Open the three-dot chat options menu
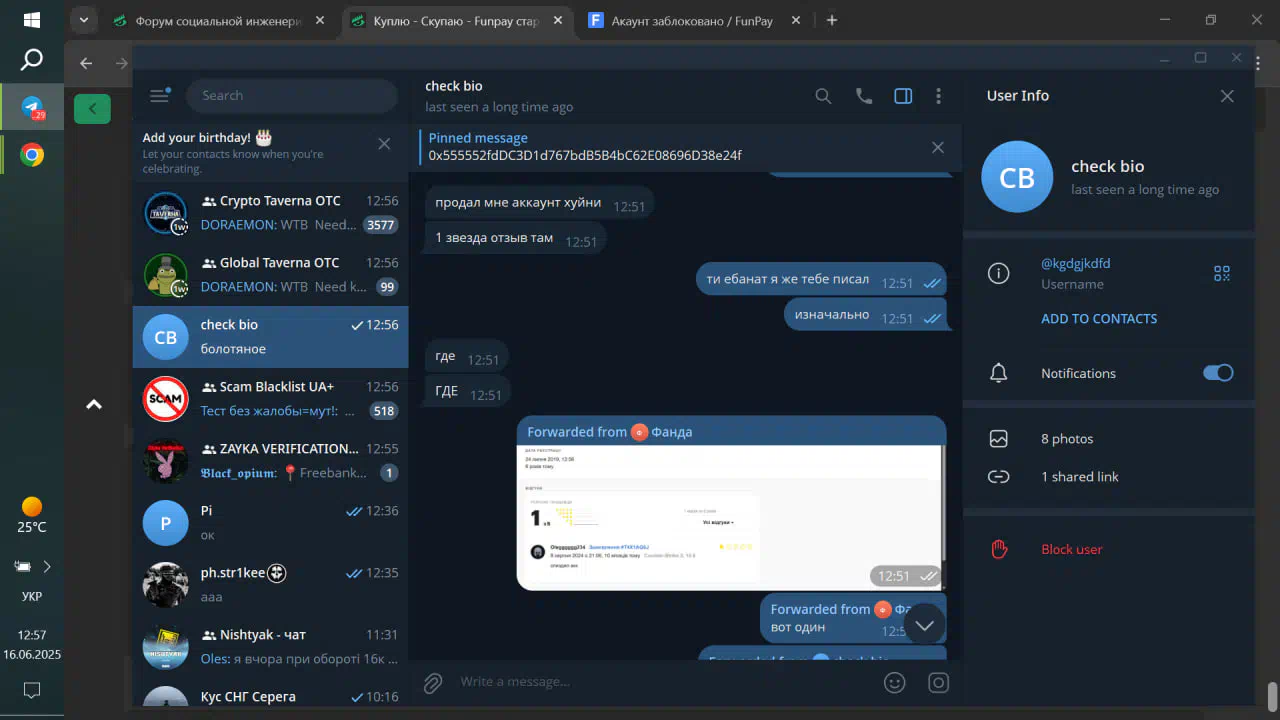The height and width of the screenshot is (720, 1280). (x=938, y=96)
